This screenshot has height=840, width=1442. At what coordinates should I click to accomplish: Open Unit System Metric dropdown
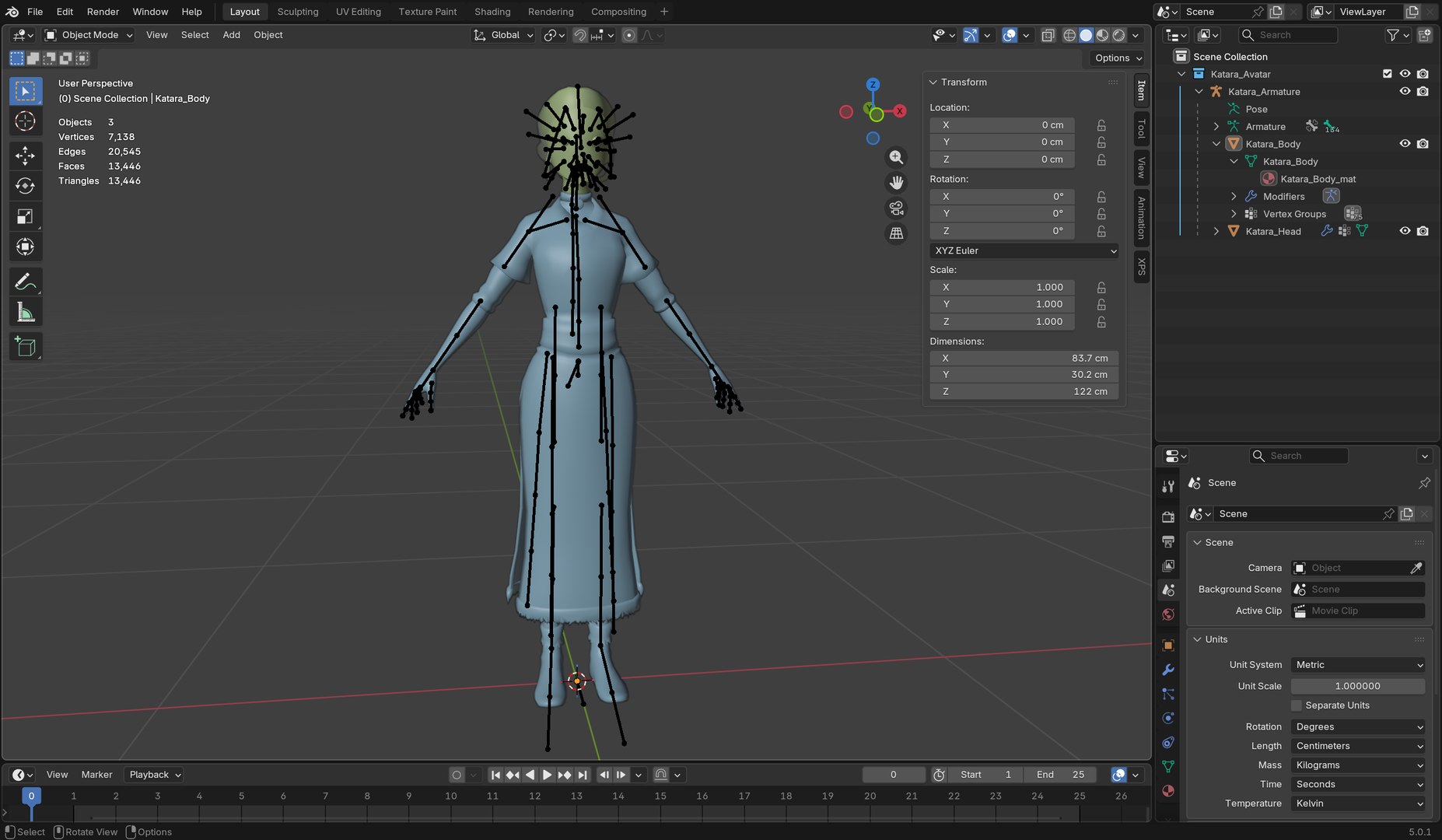[x=1358, y=665]
